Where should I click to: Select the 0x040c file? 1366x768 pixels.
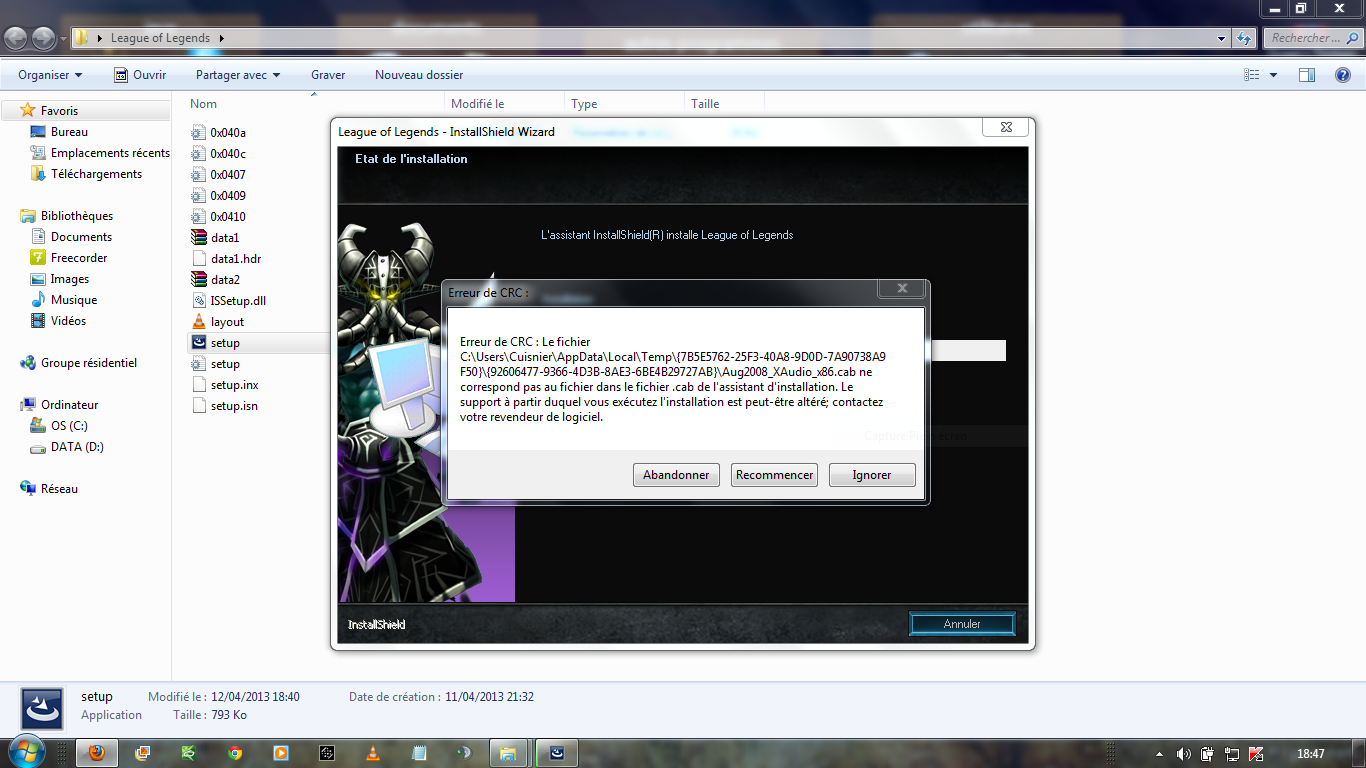pos(228,154)
